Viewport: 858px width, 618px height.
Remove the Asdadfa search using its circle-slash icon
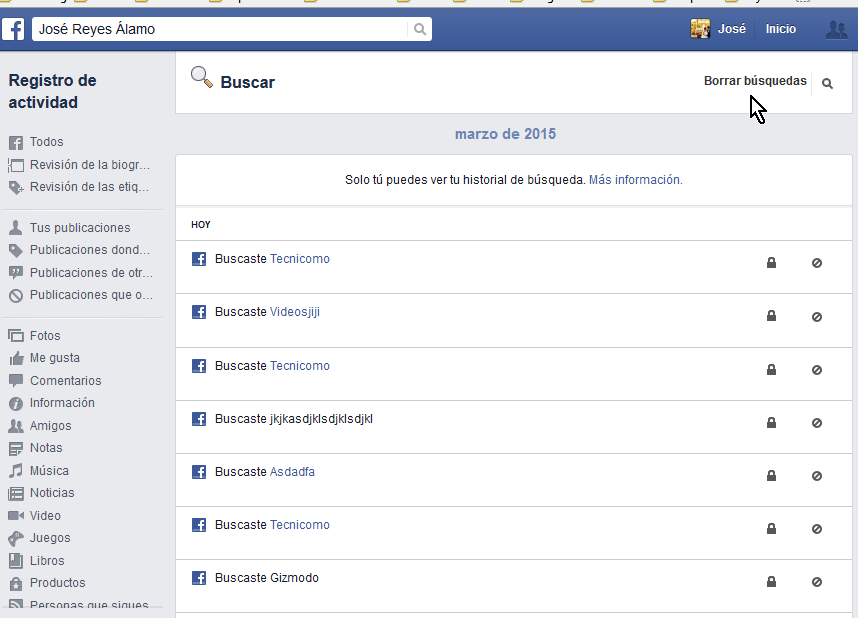point(816,476)
